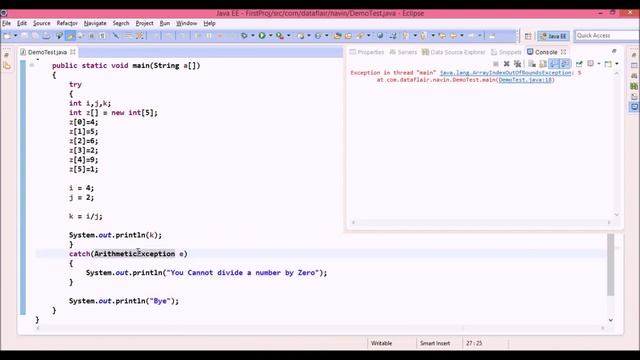Open the File menu
The width and height of the screenshot is (640, 360).
point(6,23)
